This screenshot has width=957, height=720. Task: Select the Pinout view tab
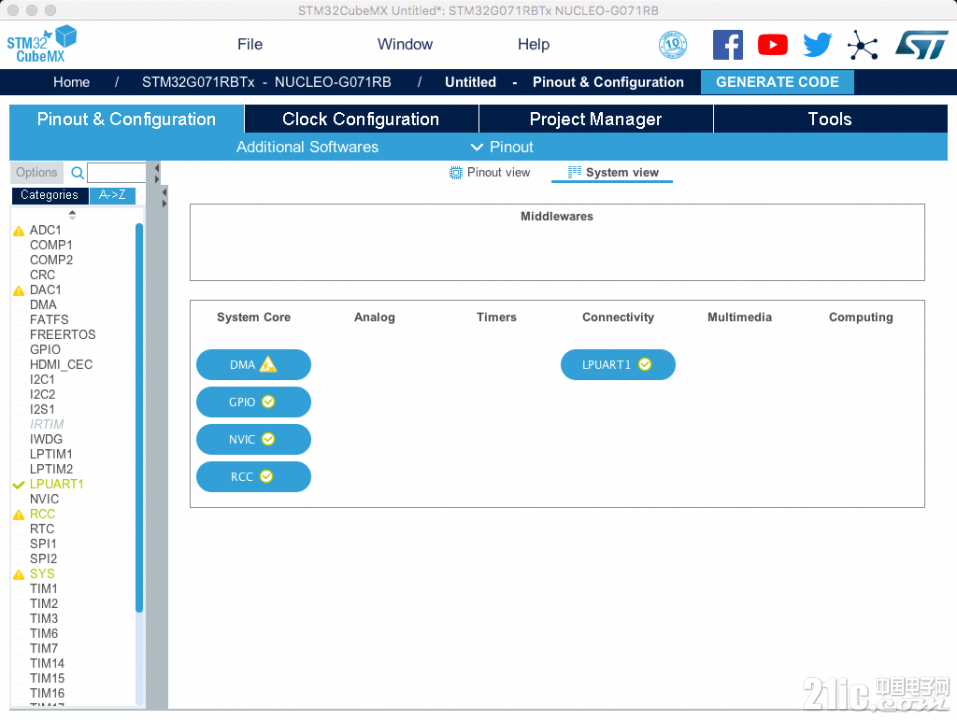490,173
